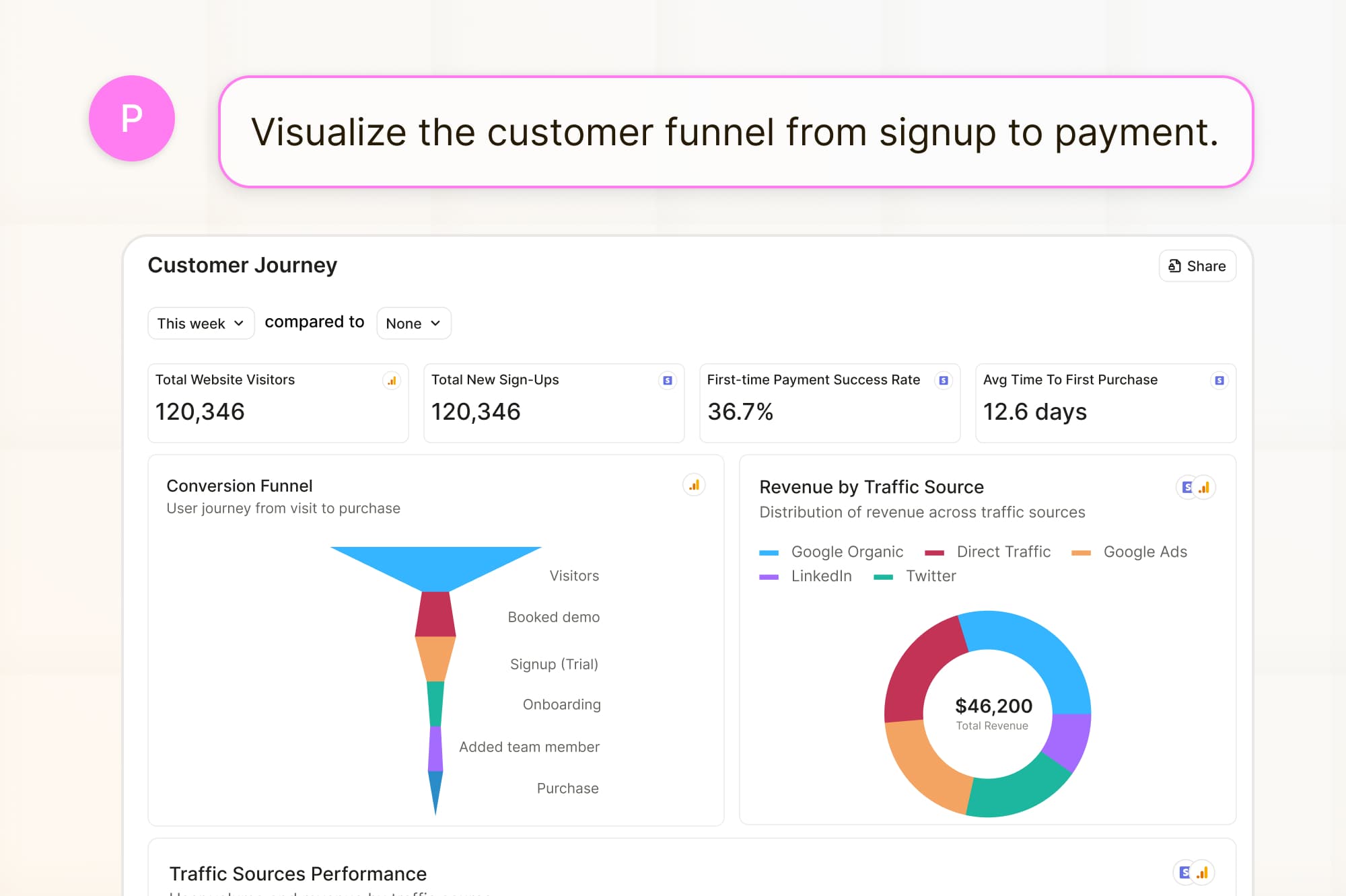Click the pink P avatar

tap(133, 118)
